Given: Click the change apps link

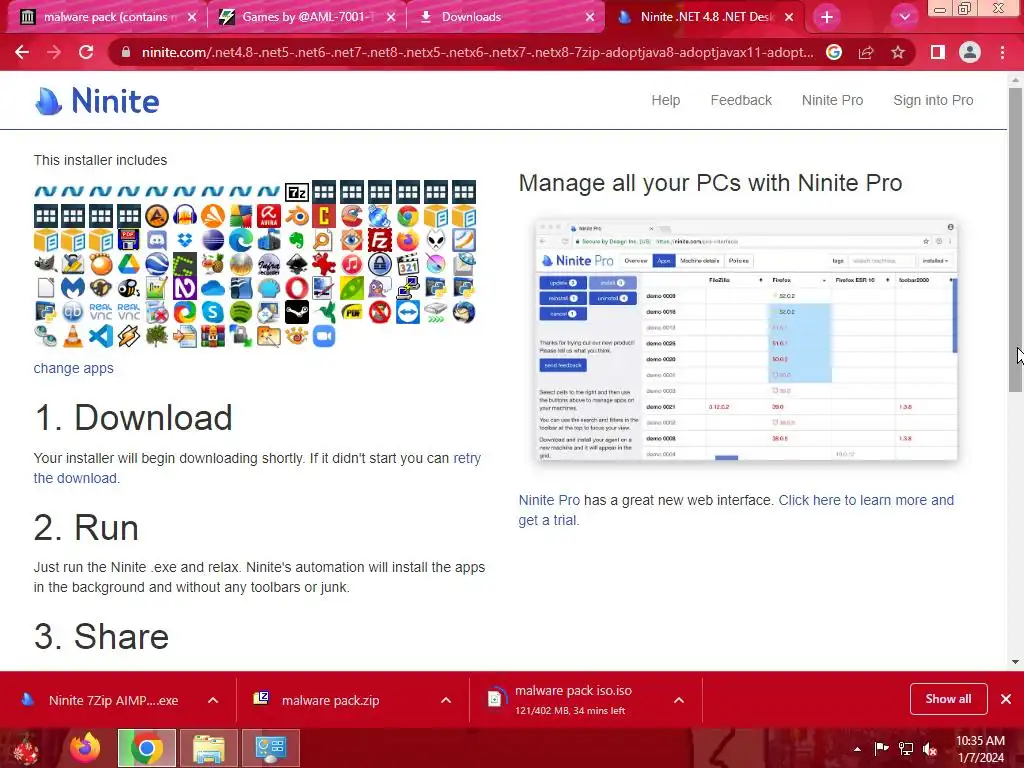Looking at the screenshot, I should pos(73,368).
